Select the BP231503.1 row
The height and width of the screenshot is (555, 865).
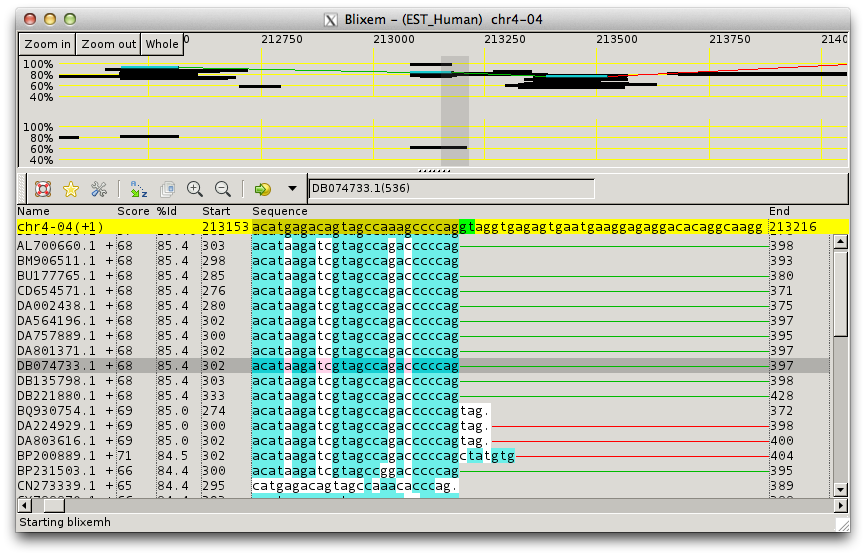423,471
